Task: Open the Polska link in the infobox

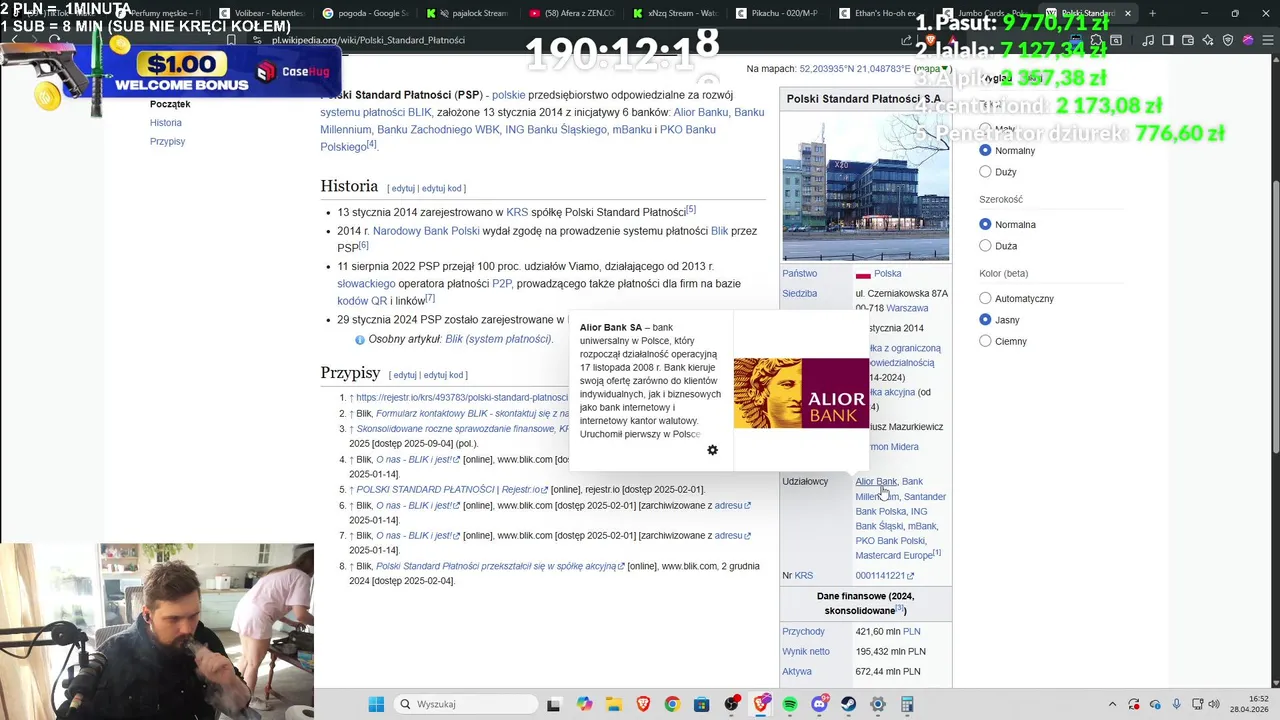Action: tap(887, 274)
